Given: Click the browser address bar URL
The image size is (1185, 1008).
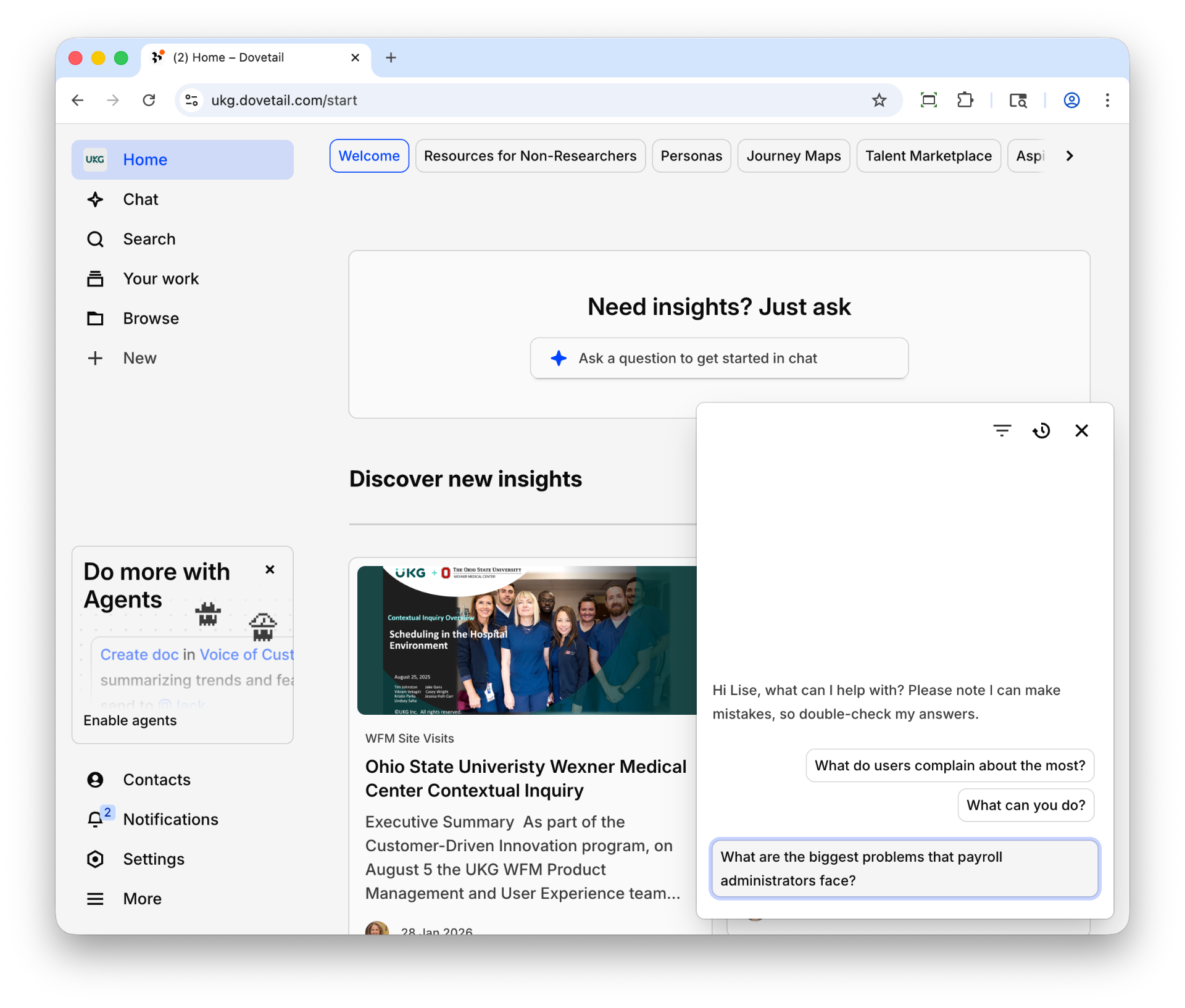Looking at the screenshot, I should point(284,100).
